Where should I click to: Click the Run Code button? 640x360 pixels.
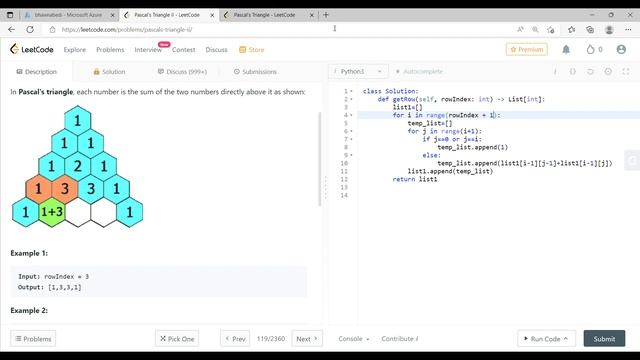(x=547, y=339)
